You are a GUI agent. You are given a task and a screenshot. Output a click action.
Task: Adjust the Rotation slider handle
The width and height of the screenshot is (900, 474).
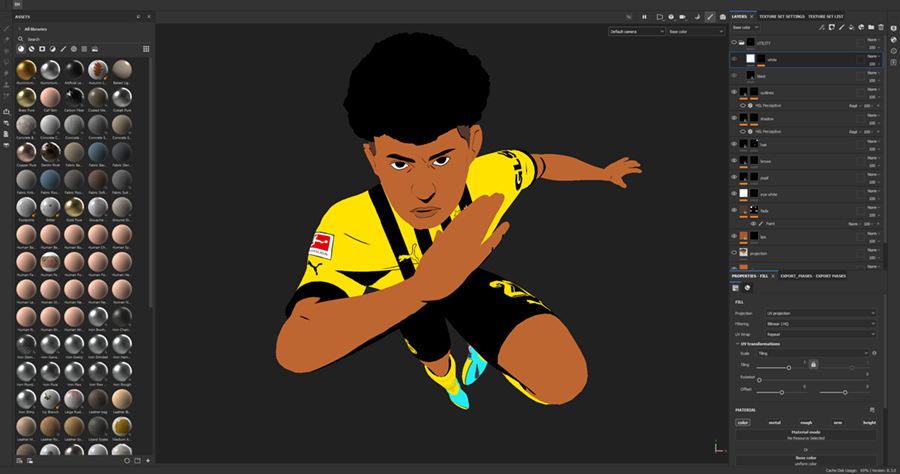pos(759,380)
